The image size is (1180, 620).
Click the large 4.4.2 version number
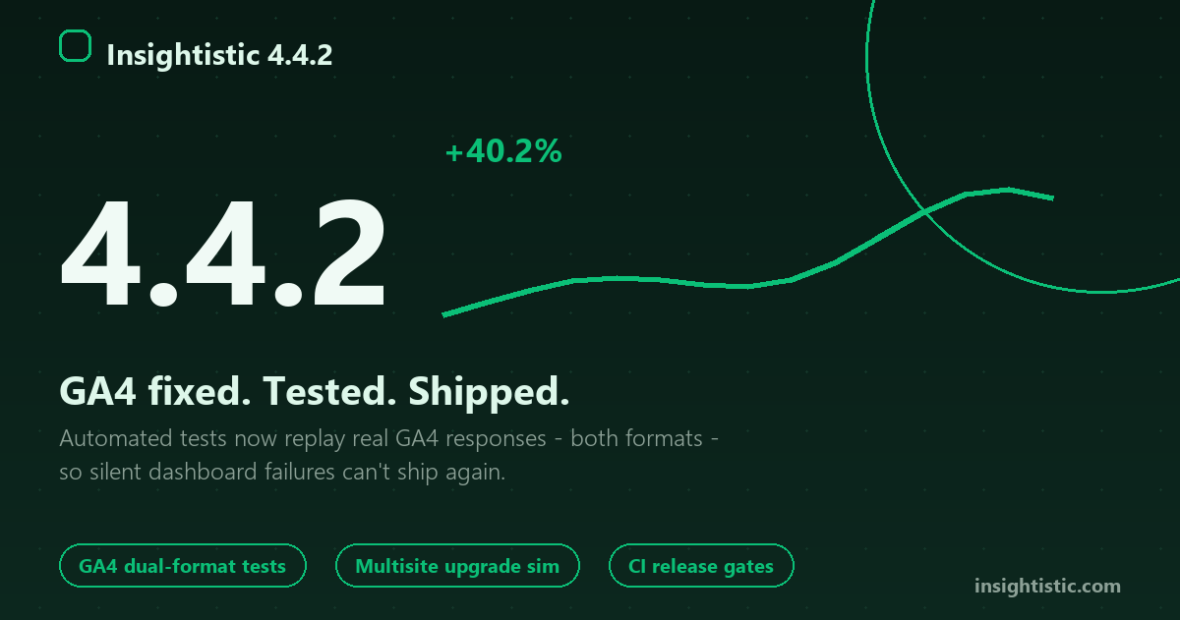point(224,254)
